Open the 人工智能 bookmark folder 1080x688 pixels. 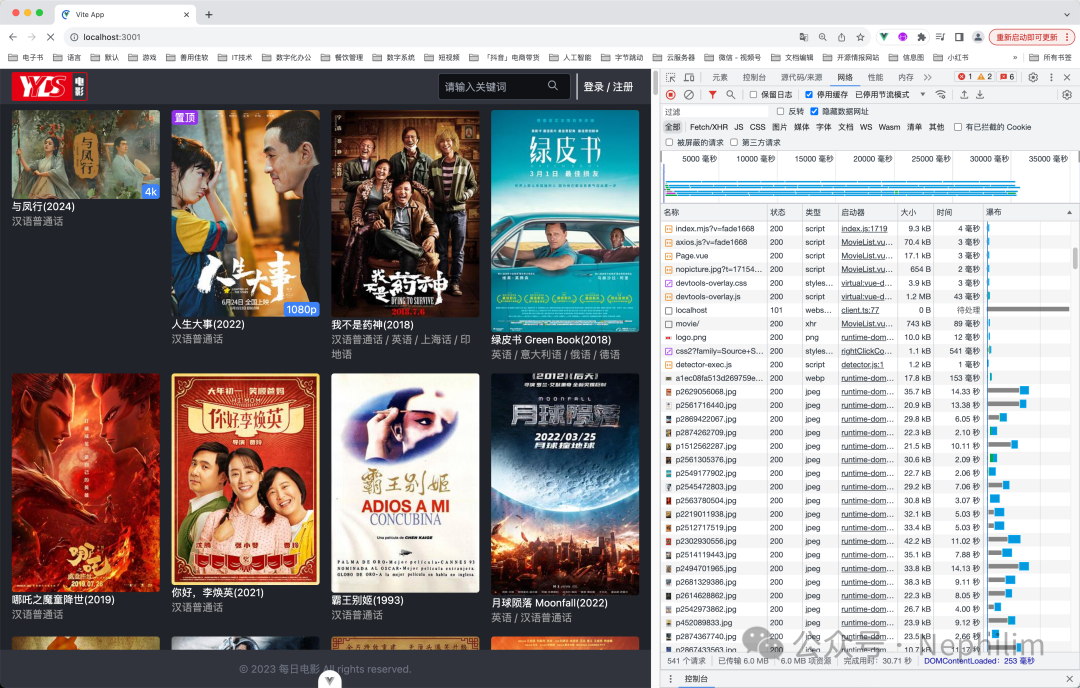point(570,57)
